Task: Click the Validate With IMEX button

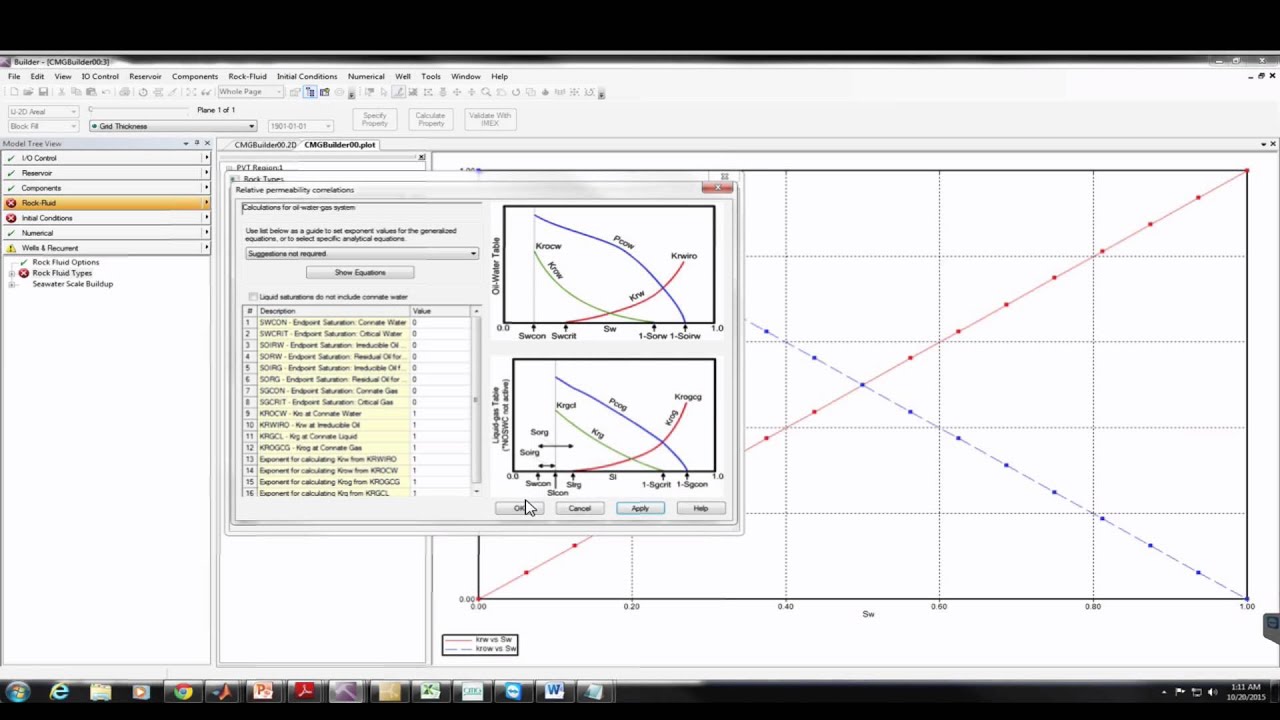Action: click(x=489, y=119)
